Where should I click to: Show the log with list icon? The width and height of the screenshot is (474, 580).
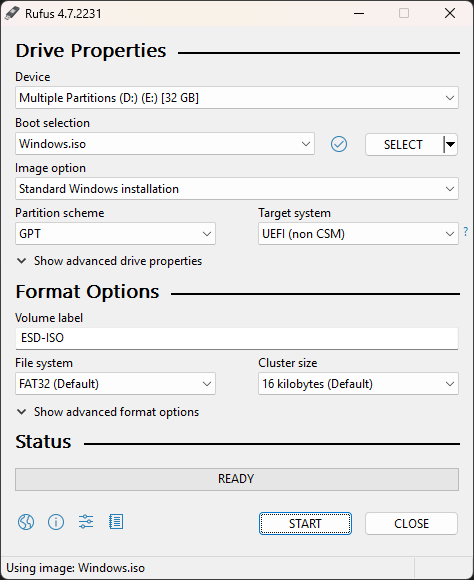116,522
